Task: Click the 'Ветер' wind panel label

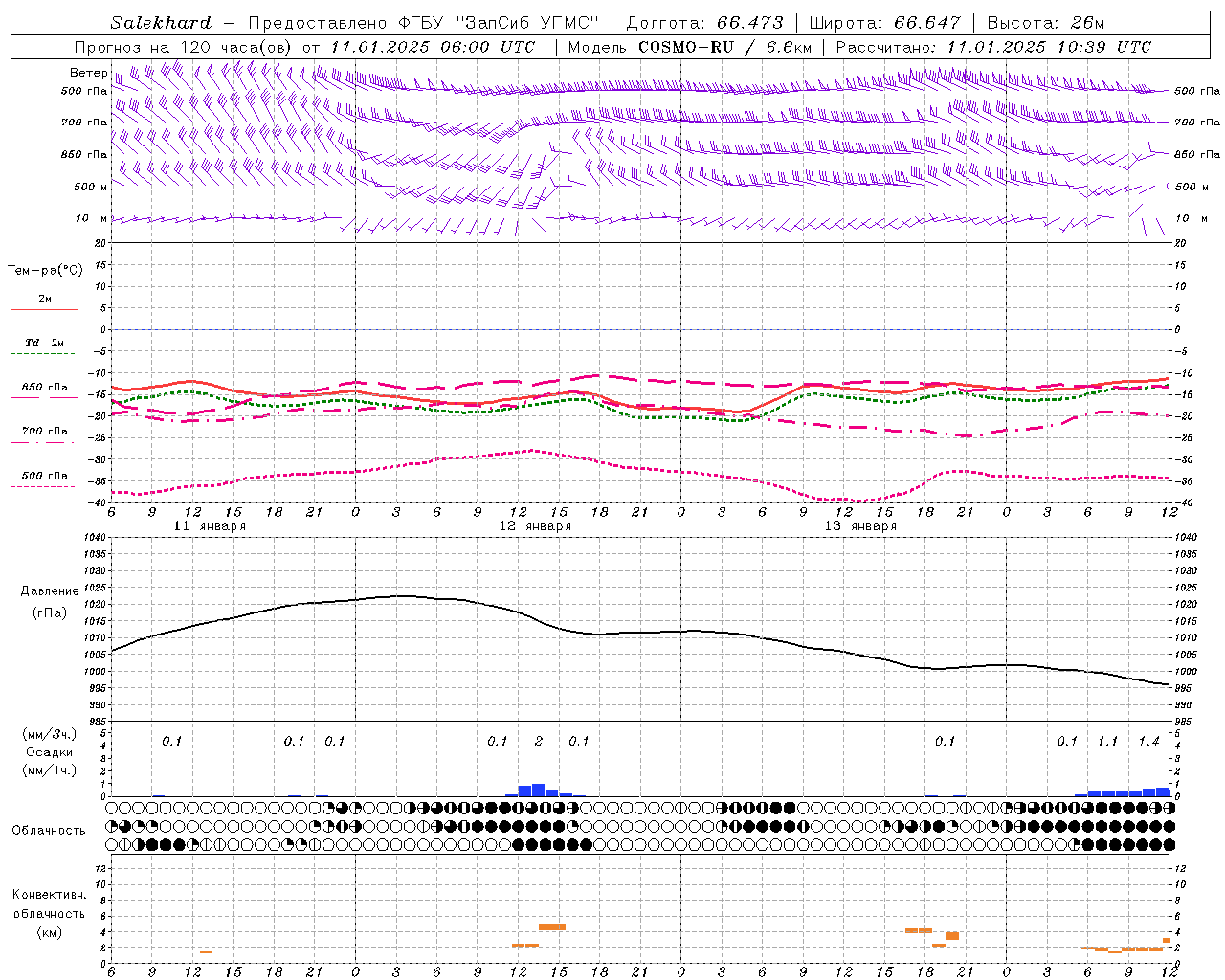Action: (x=88, y=73)
